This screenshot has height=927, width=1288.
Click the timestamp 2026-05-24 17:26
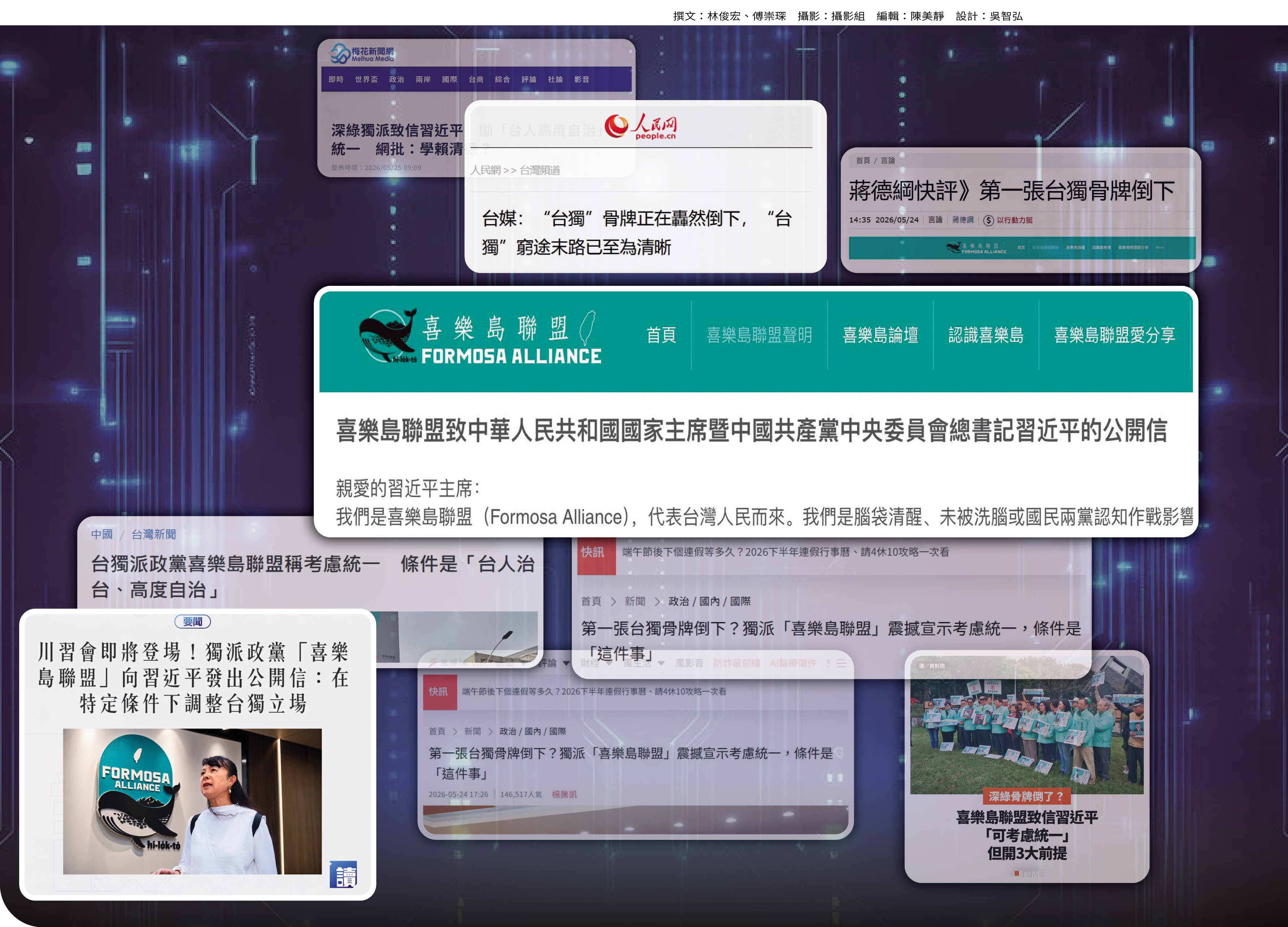point(458,795)
